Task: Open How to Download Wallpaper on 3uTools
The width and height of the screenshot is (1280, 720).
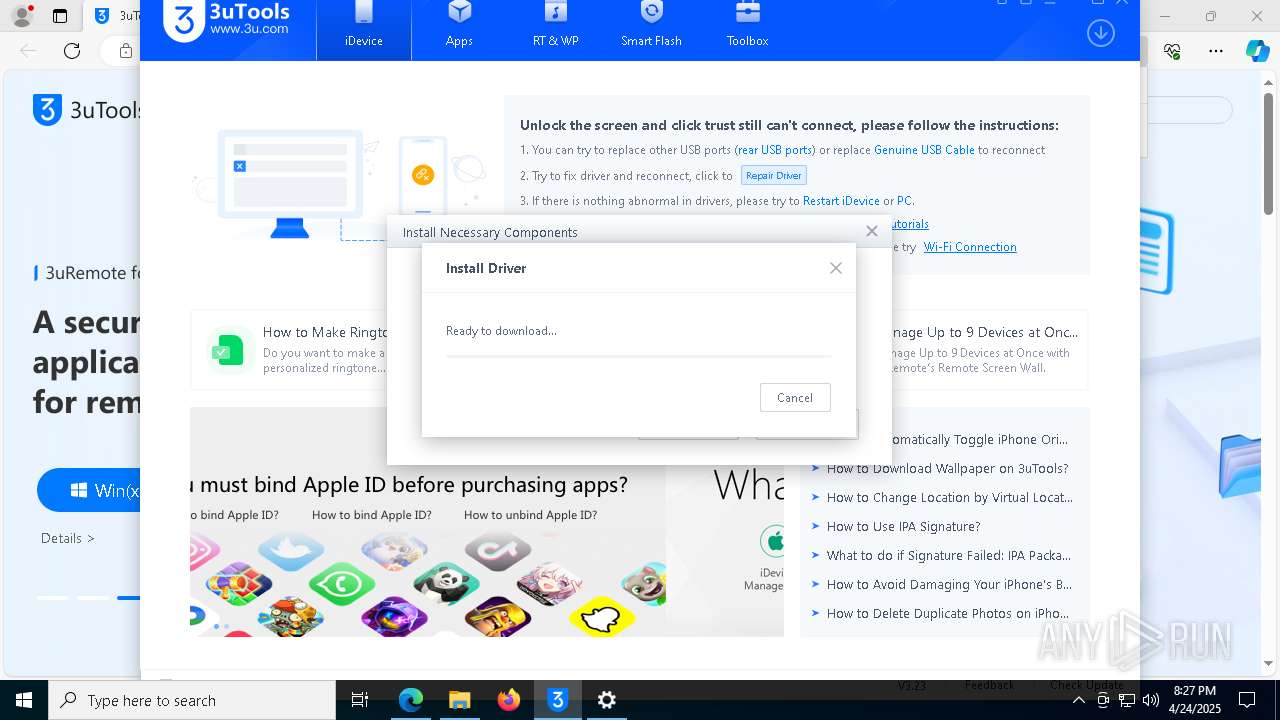Action: click(x=947, y=468)
